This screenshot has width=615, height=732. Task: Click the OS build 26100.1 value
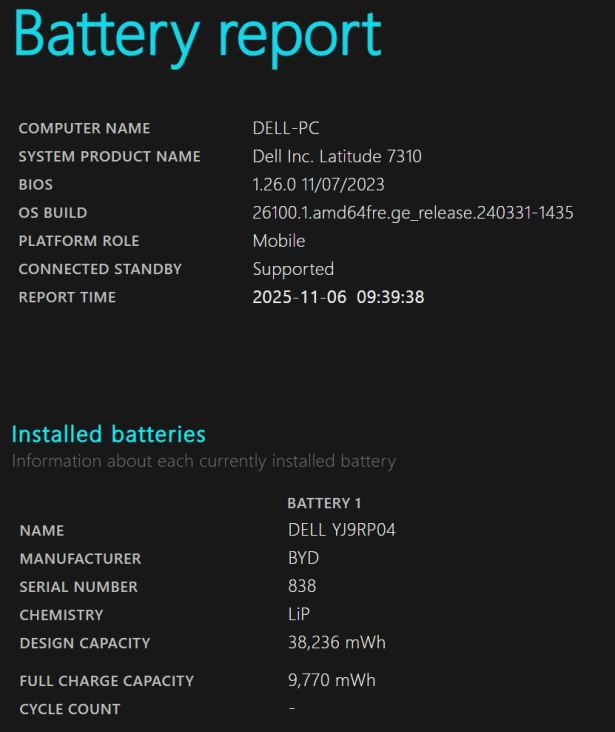[x=412, y=212]
